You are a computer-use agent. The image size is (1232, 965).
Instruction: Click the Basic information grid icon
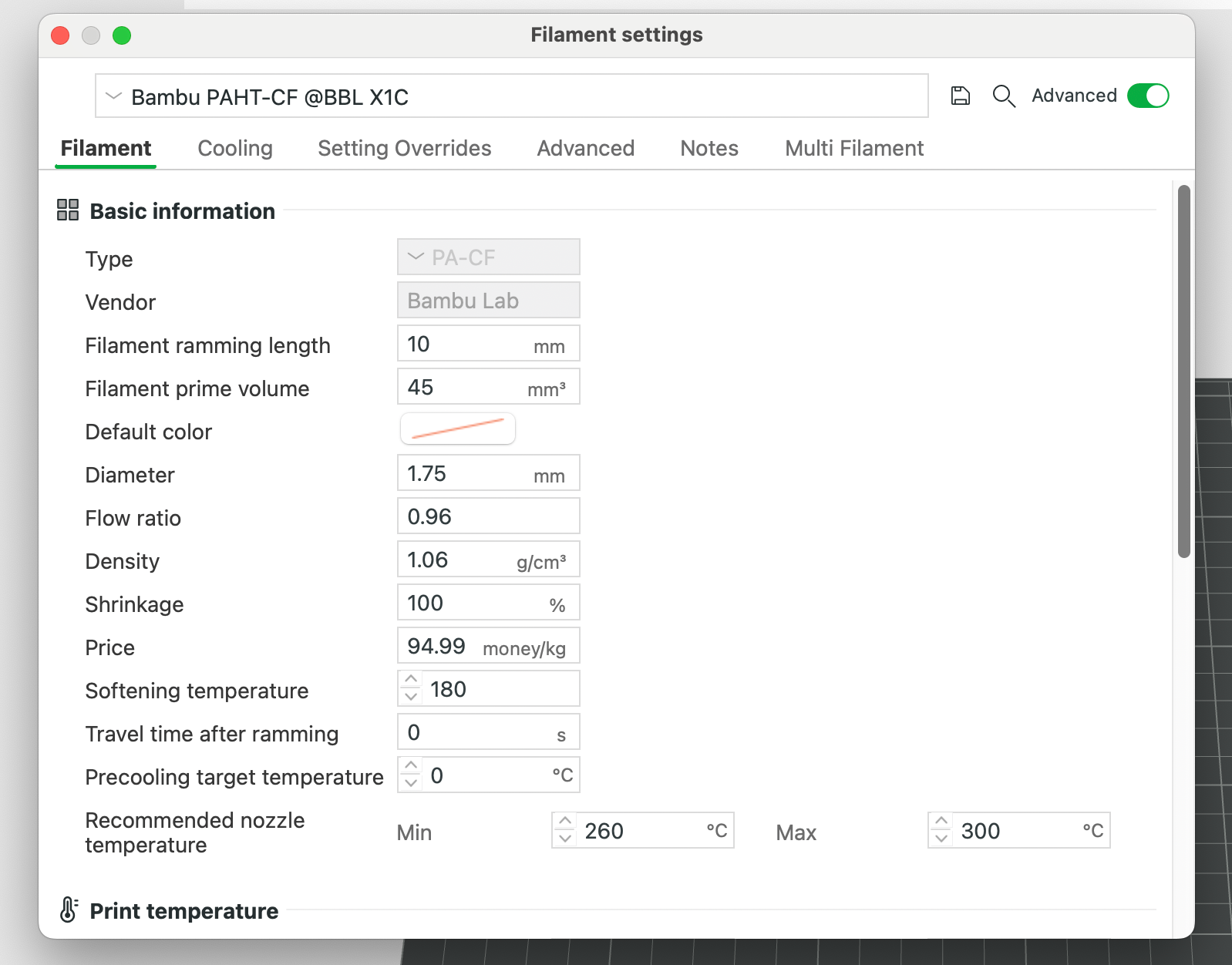coord(68,210)
